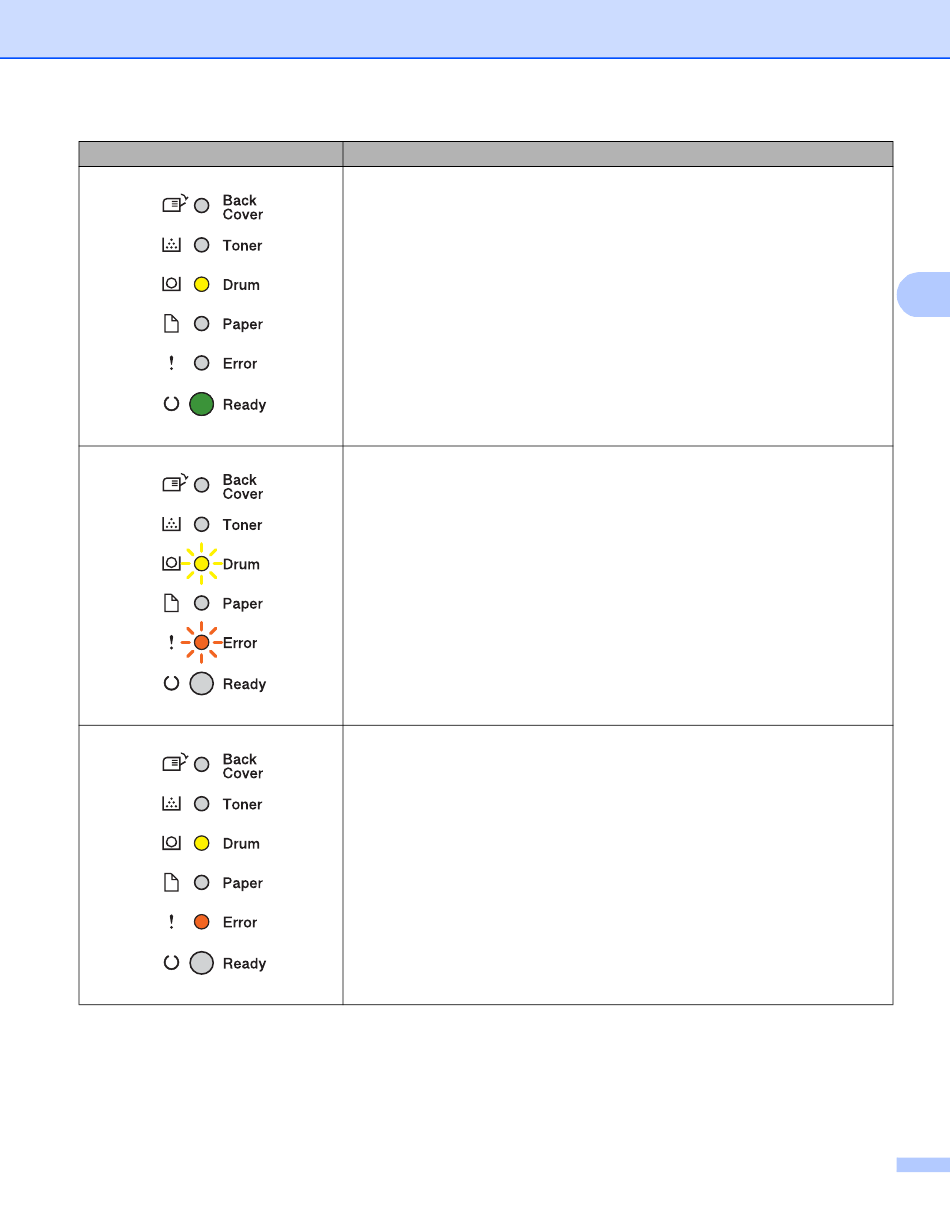Click the Drum label in third panel
Viewport: 950px width, 1229px height.
pyautogui.click(x=241, y=844)
